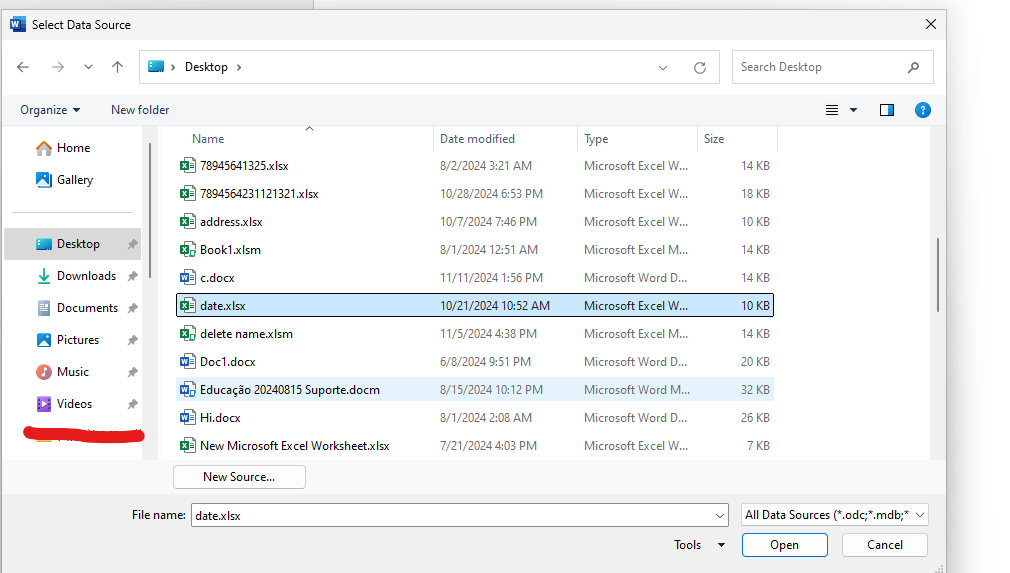This screenshot has width=1010, height=573.
Task: Select address.xlsx in the file list
Action: (x=475, y=222)
